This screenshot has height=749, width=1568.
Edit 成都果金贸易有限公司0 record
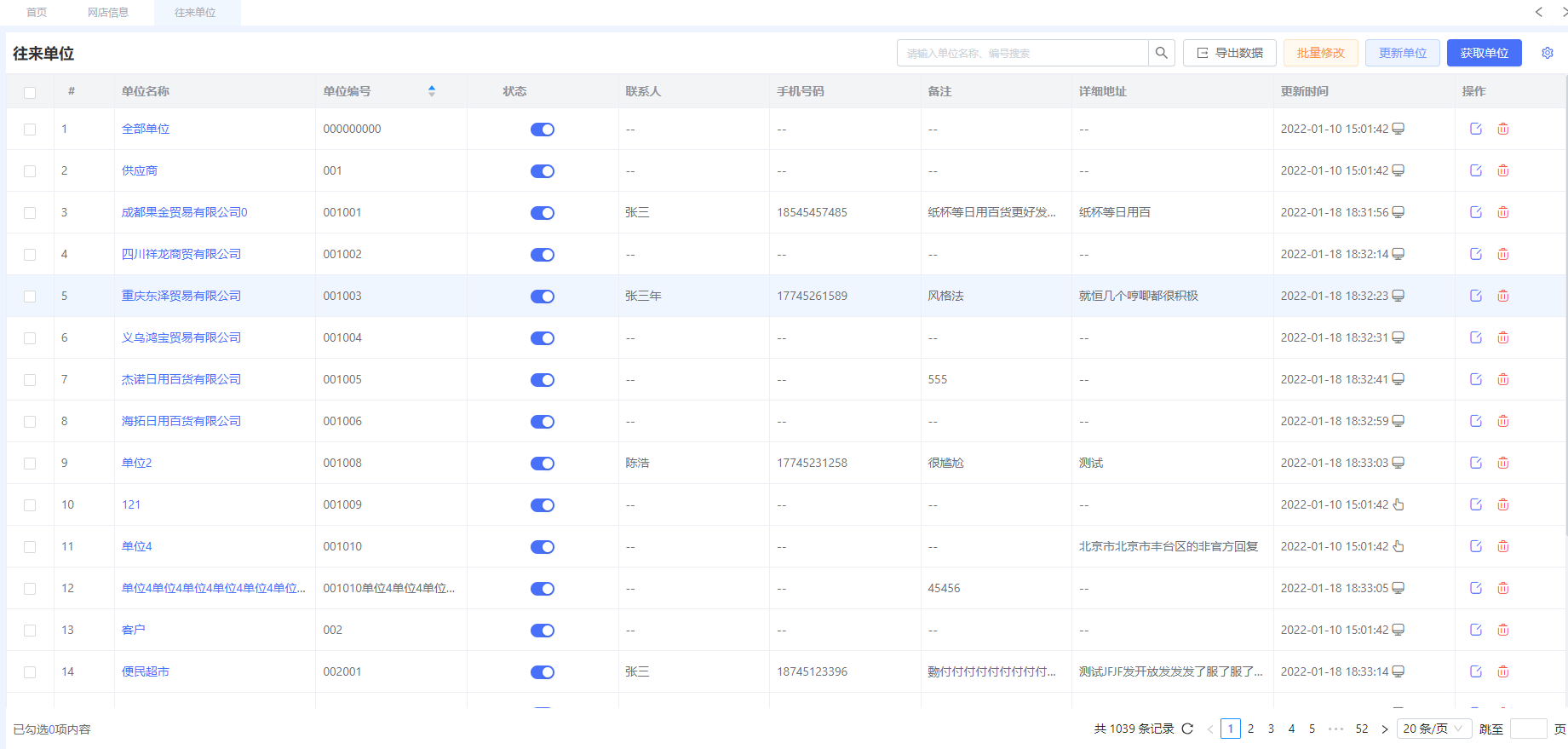click(1476, 212)
